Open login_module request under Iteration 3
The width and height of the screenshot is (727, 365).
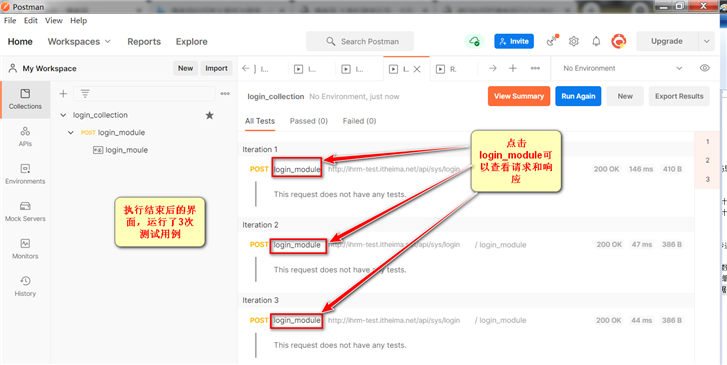point(297,320)
